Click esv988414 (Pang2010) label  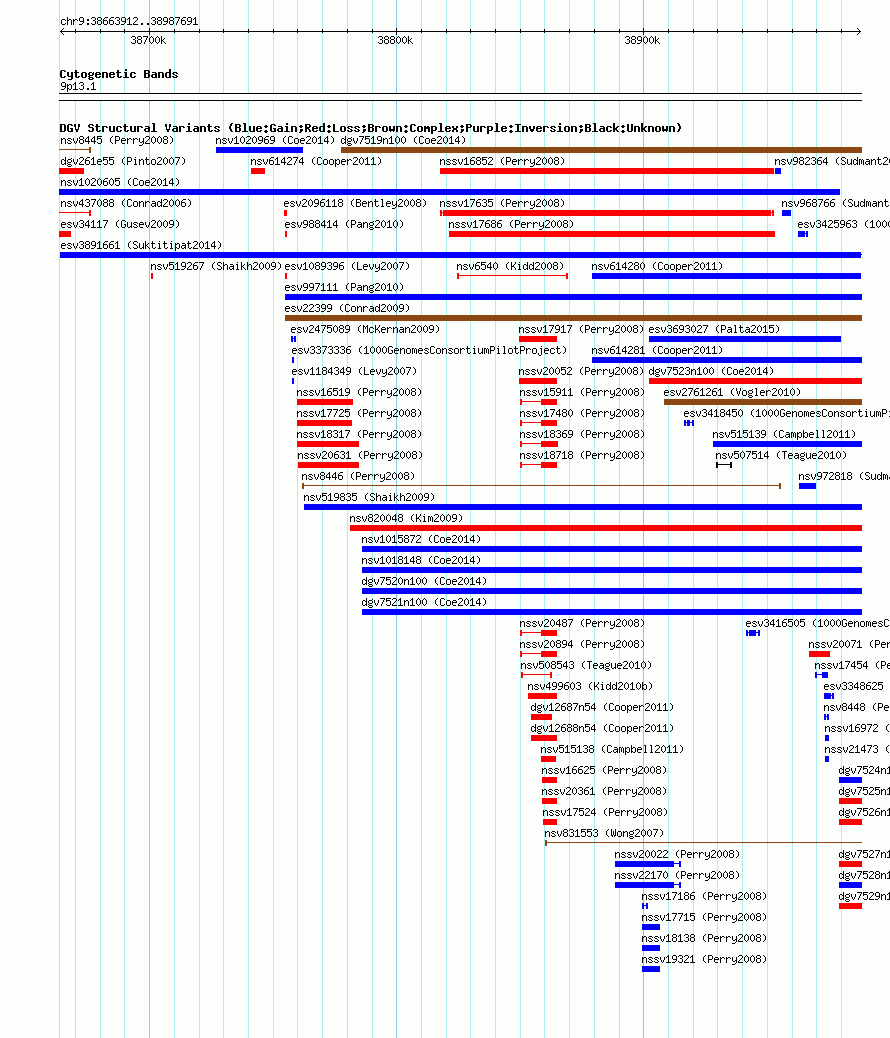[x=344, y=224]
